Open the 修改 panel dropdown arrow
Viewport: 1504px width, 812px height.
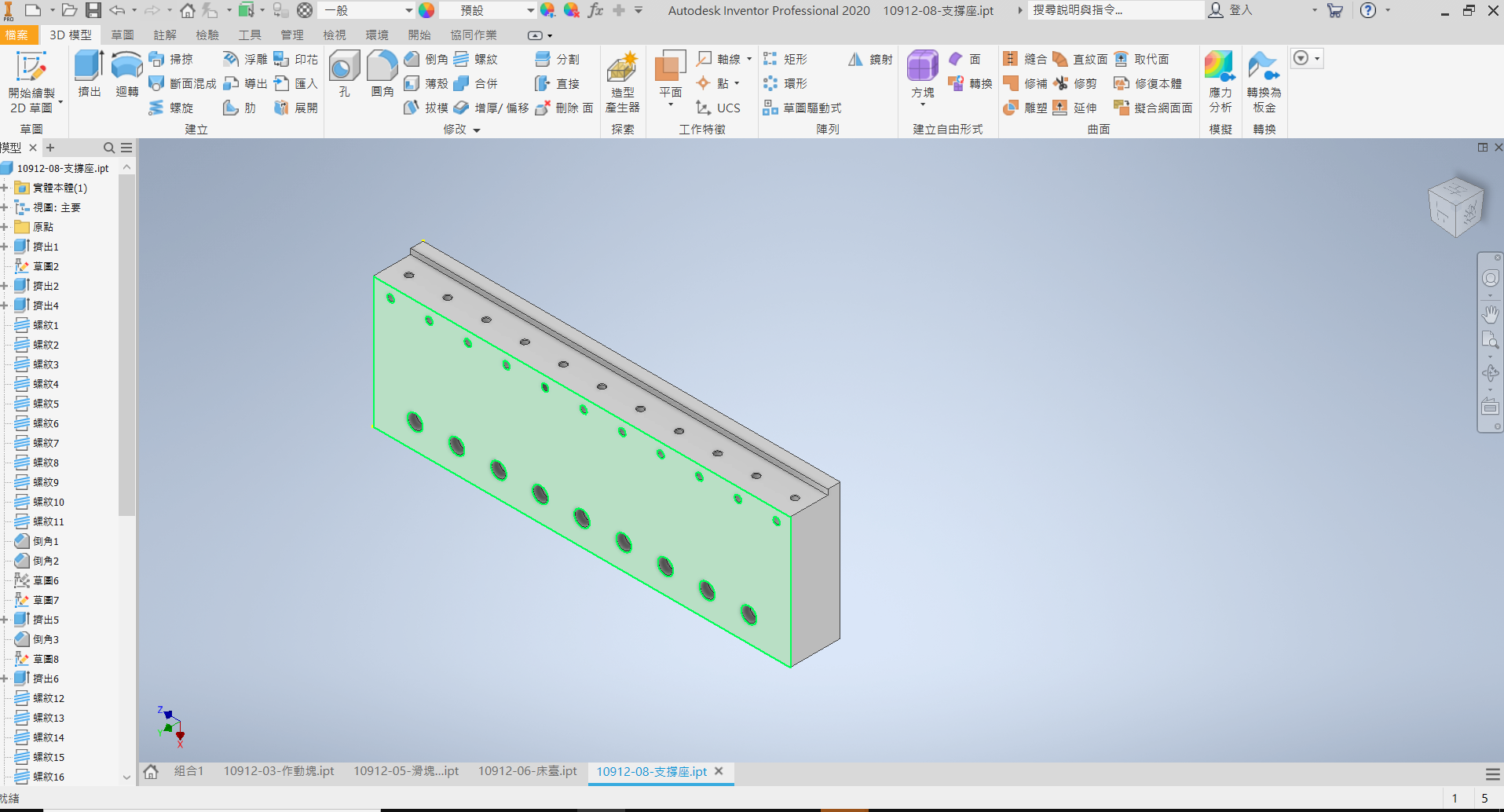pos(477,130)
